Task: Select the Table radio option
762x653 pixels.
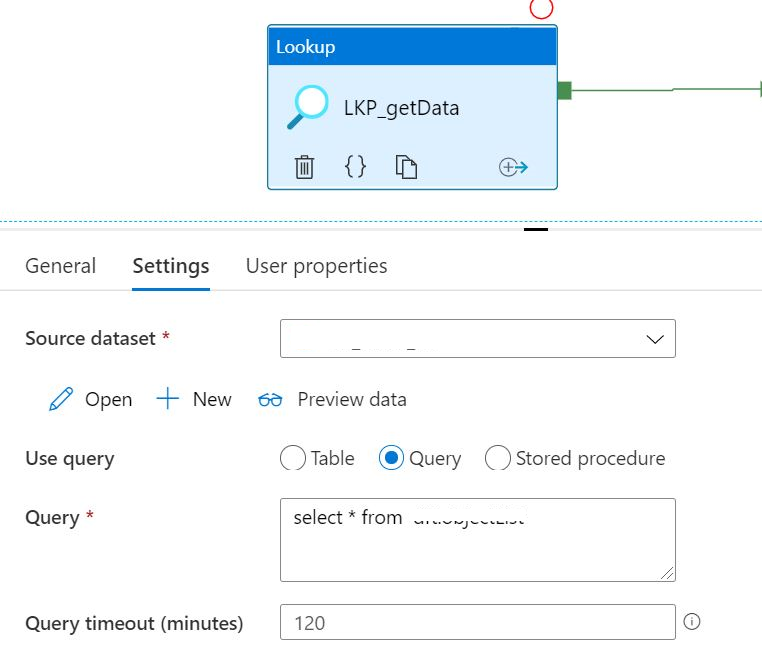Action: 293,458
